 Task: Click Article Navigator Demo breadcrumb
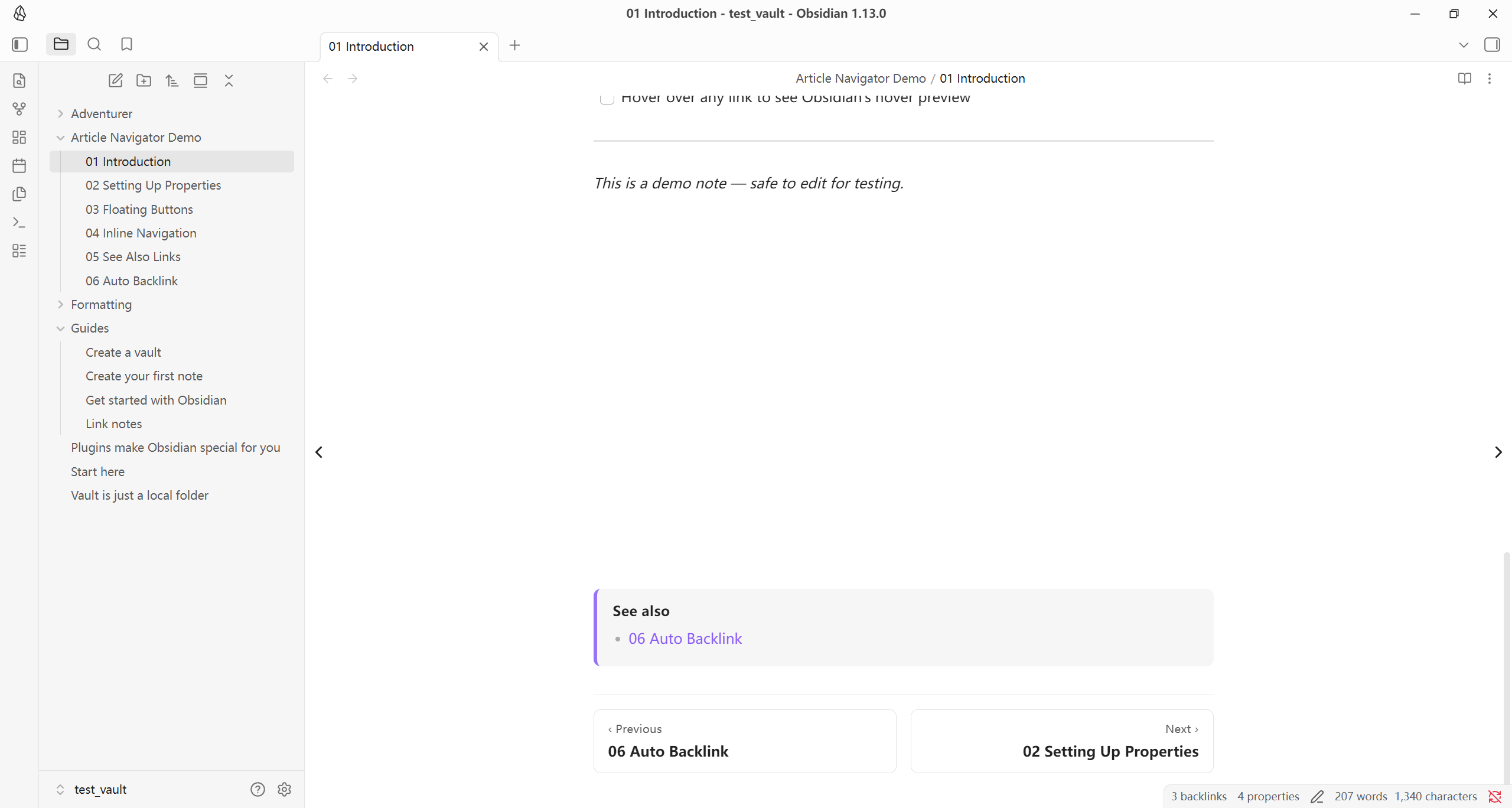[x=861, y=79]
